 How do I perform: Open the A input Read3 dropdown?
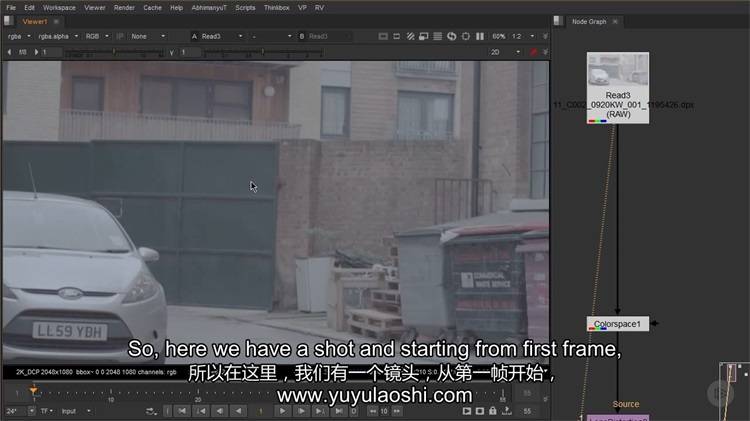click(x=222, y=36)
